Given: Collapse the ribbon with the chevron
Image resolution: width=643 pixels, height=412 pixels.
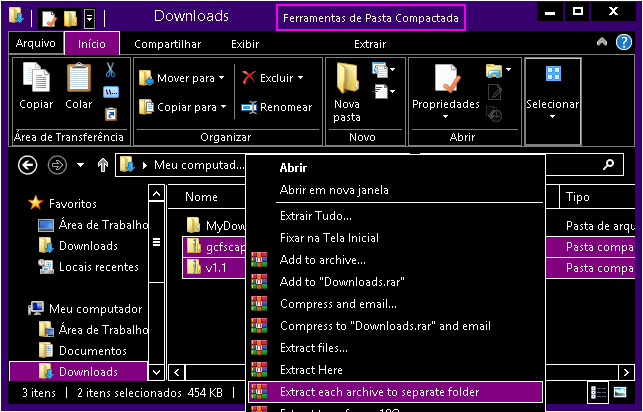Looking at the screenshot, I should [x=602, y=42].
